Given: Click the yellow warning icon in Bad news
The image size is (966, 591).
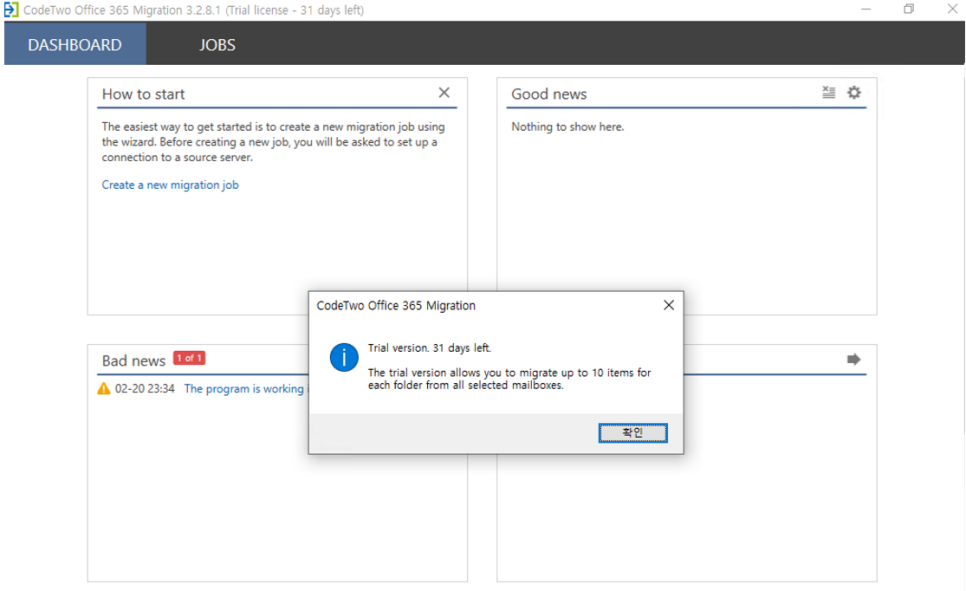Looking at the screenshot, I should pyautogui.click(x=104, y=388).
